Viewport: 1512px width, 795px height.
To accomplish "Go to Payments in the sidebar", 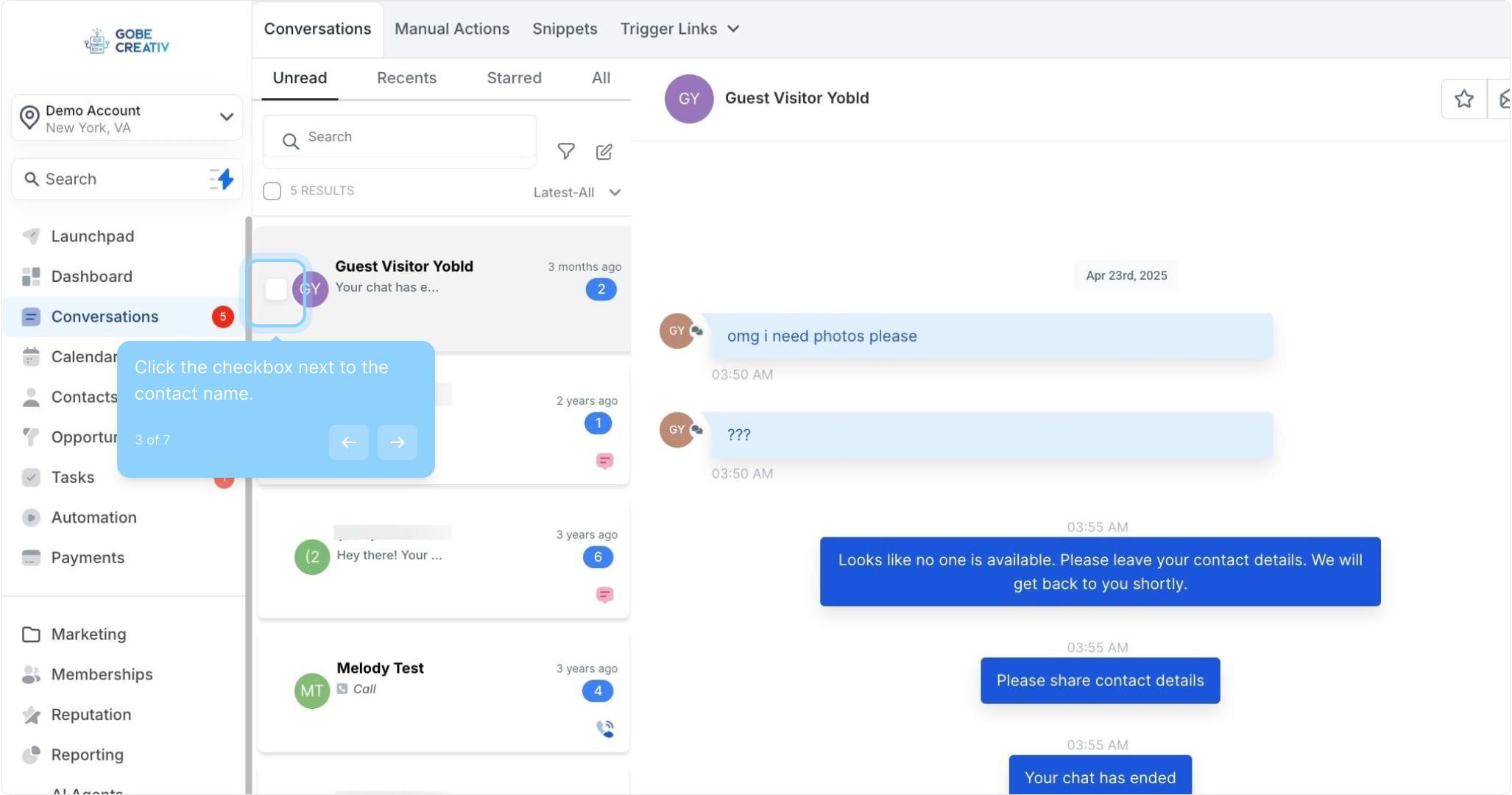I will pyautogui.click(x=88, y=558).
